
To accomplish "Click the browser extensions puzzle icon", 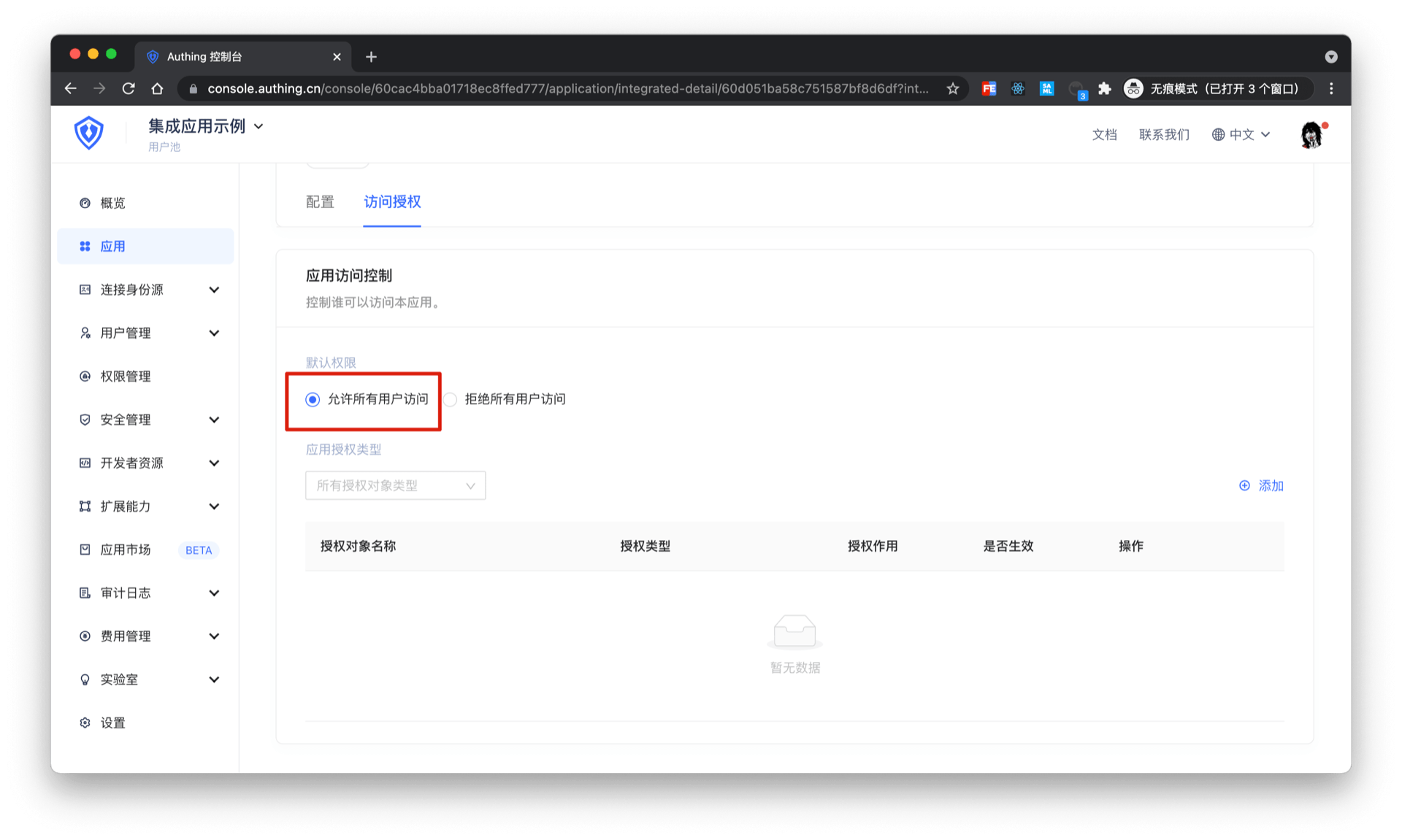I will 1105,88.
